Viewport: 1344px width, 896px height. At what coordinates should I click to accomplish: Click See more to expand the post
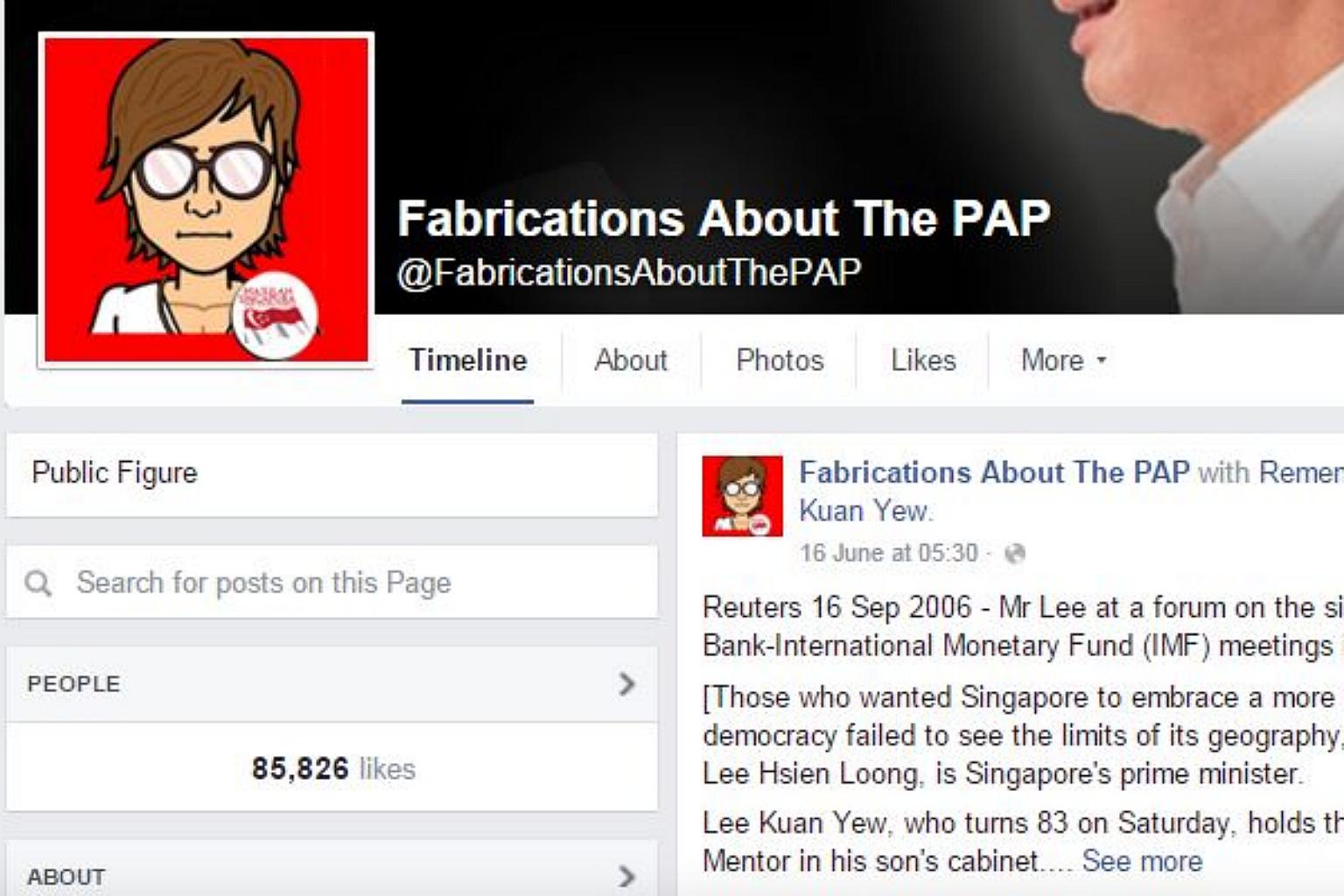point(1142,861)
